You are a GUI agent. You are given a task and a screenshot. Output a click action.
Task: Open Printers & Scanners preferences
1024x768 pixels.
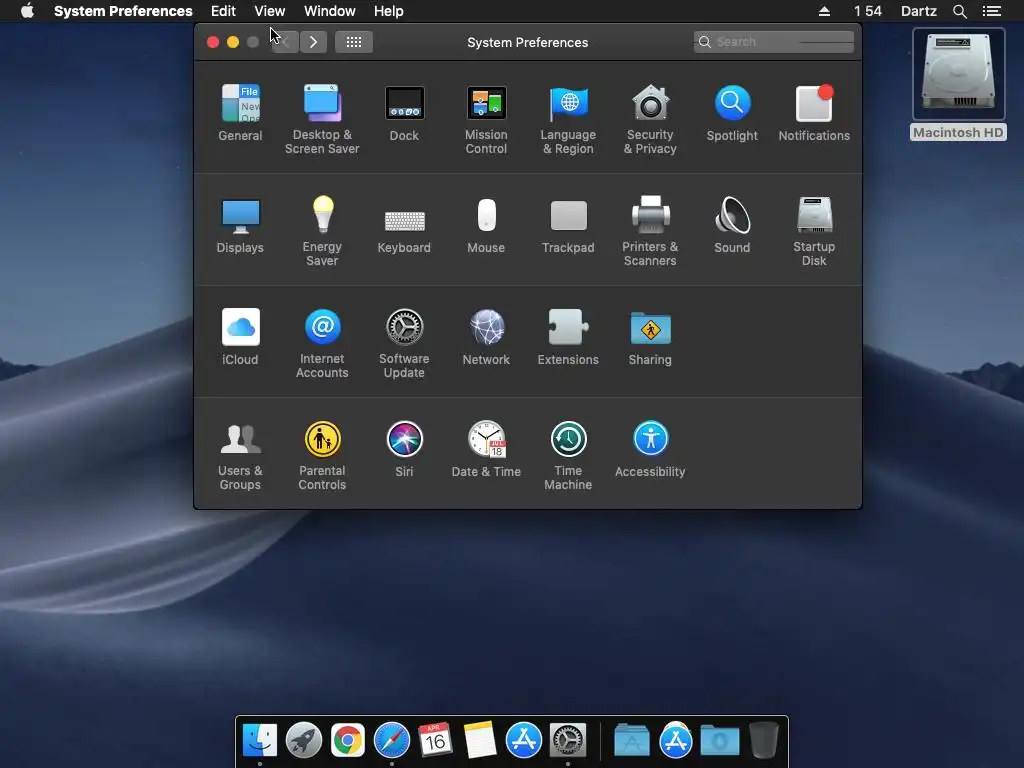tap(650, 231)
